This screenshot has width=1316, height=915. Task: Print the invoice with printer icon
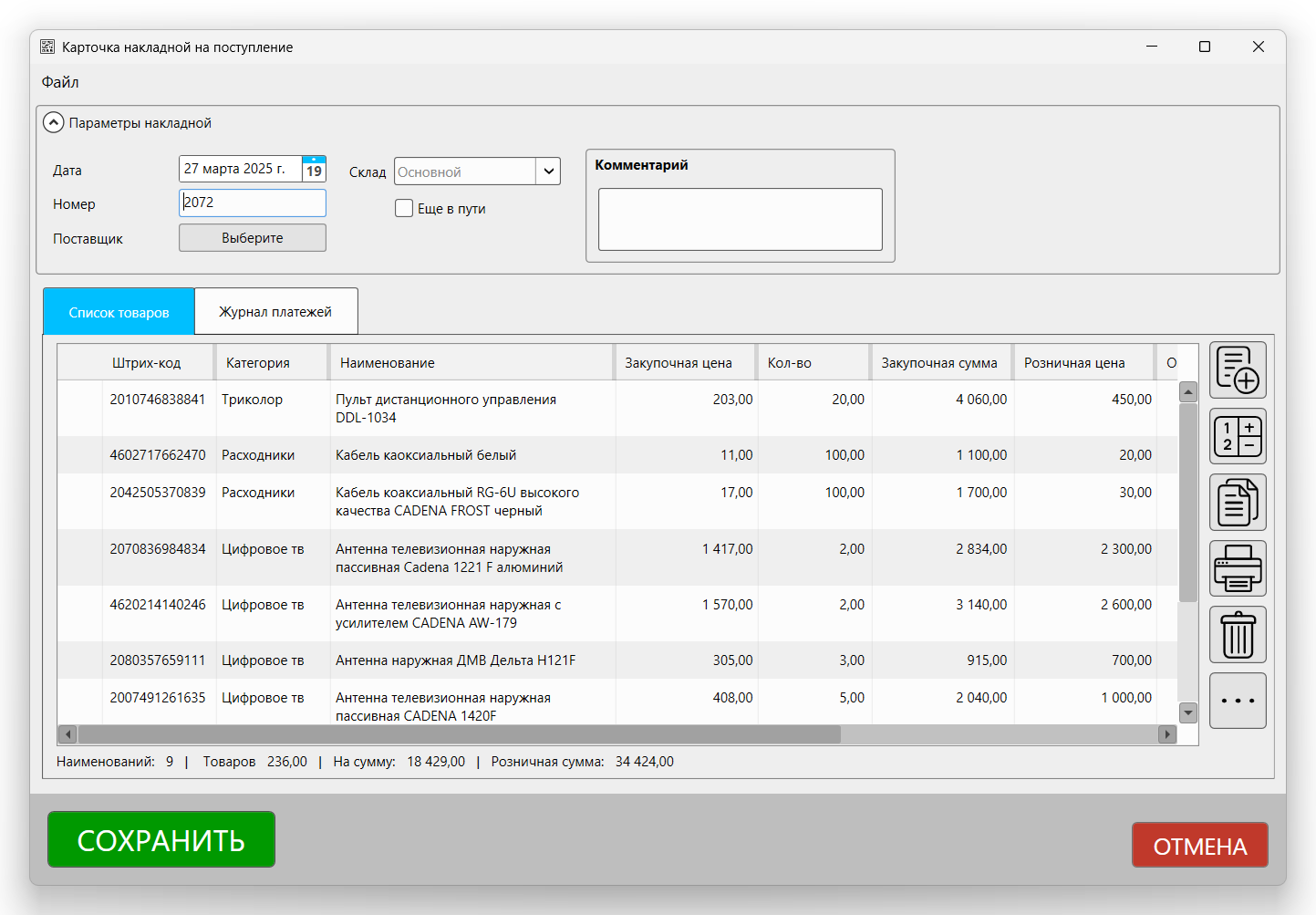click(1238, 568)
